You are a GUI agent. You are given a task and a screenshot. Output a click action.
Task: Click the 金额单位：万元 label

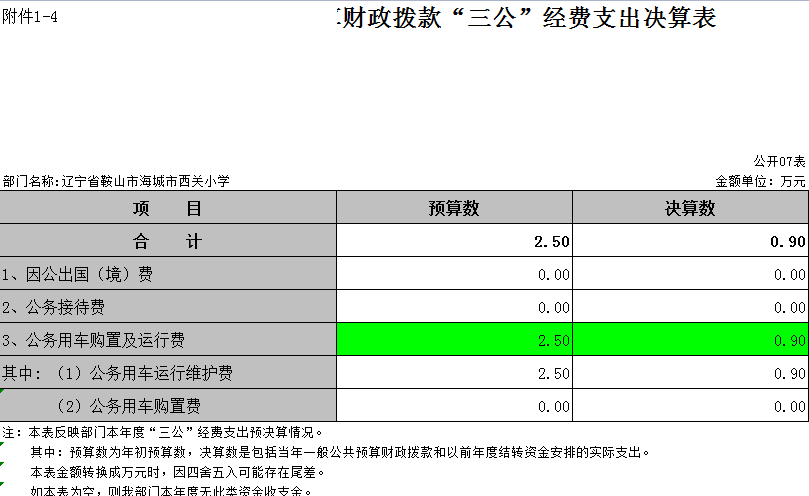[760, 181]
